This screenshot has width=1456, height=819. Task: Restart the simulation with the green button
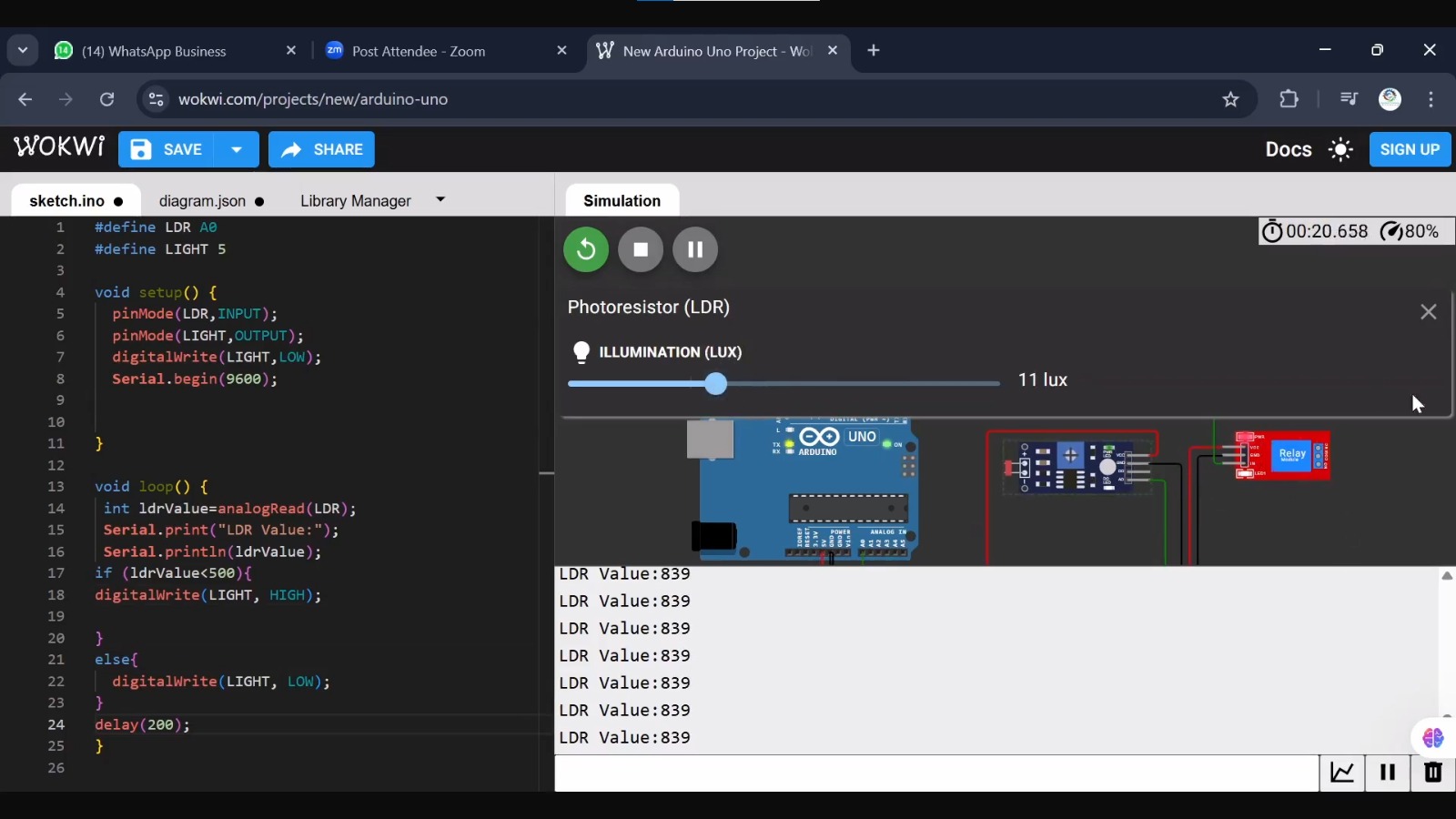tap(586, 249)
